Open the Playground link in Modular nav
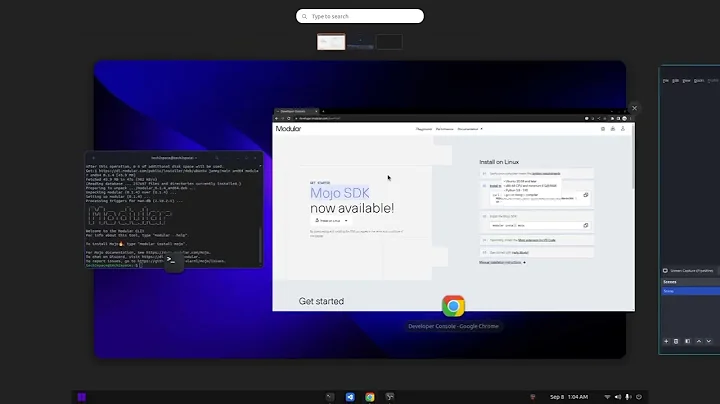The height and width of the screenshot is (404, 720). (x=424, y=129)
